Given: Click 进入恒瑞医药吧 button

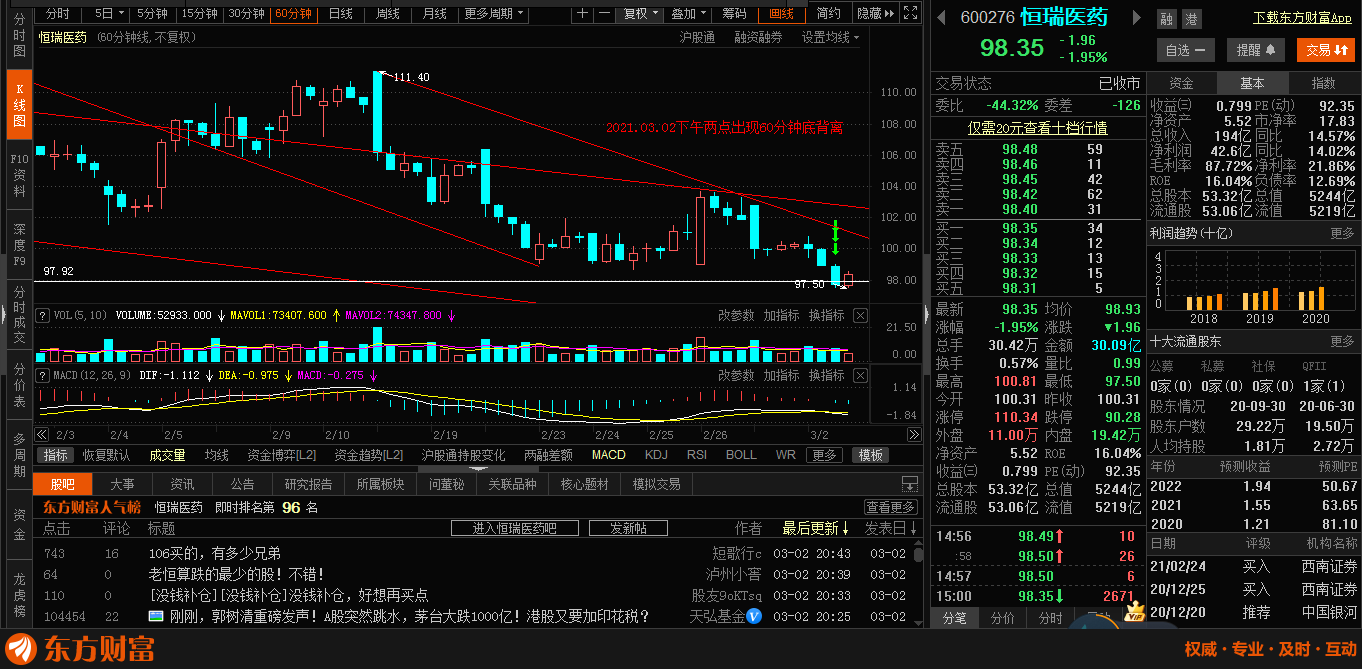Looking at the screenshot, I should tap(513, 528).
